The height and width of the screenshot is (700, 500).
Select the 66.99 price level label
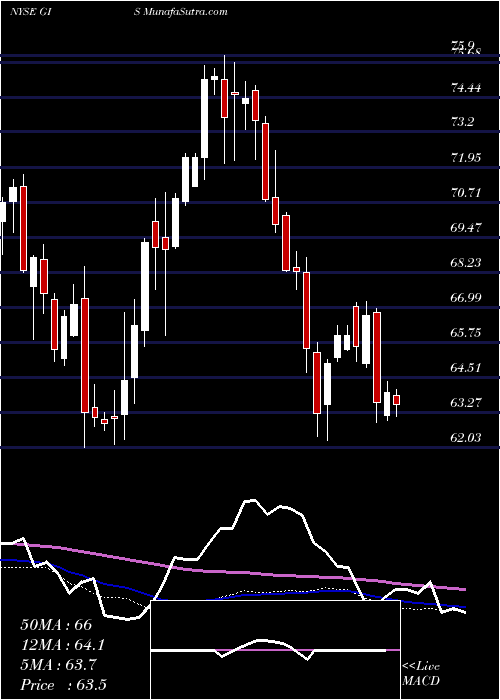tap(466, 297)
